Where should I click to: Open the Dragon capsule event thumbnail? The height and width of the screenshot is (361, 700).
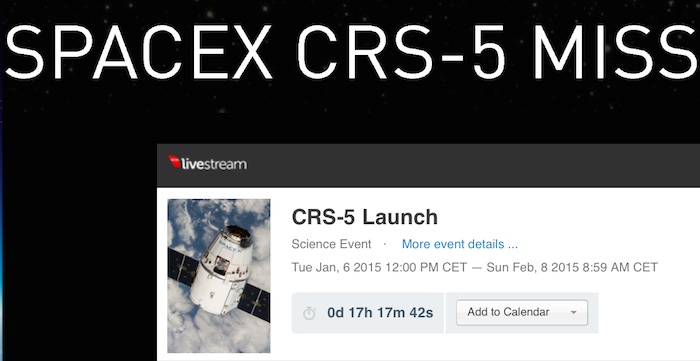point(219,276)
